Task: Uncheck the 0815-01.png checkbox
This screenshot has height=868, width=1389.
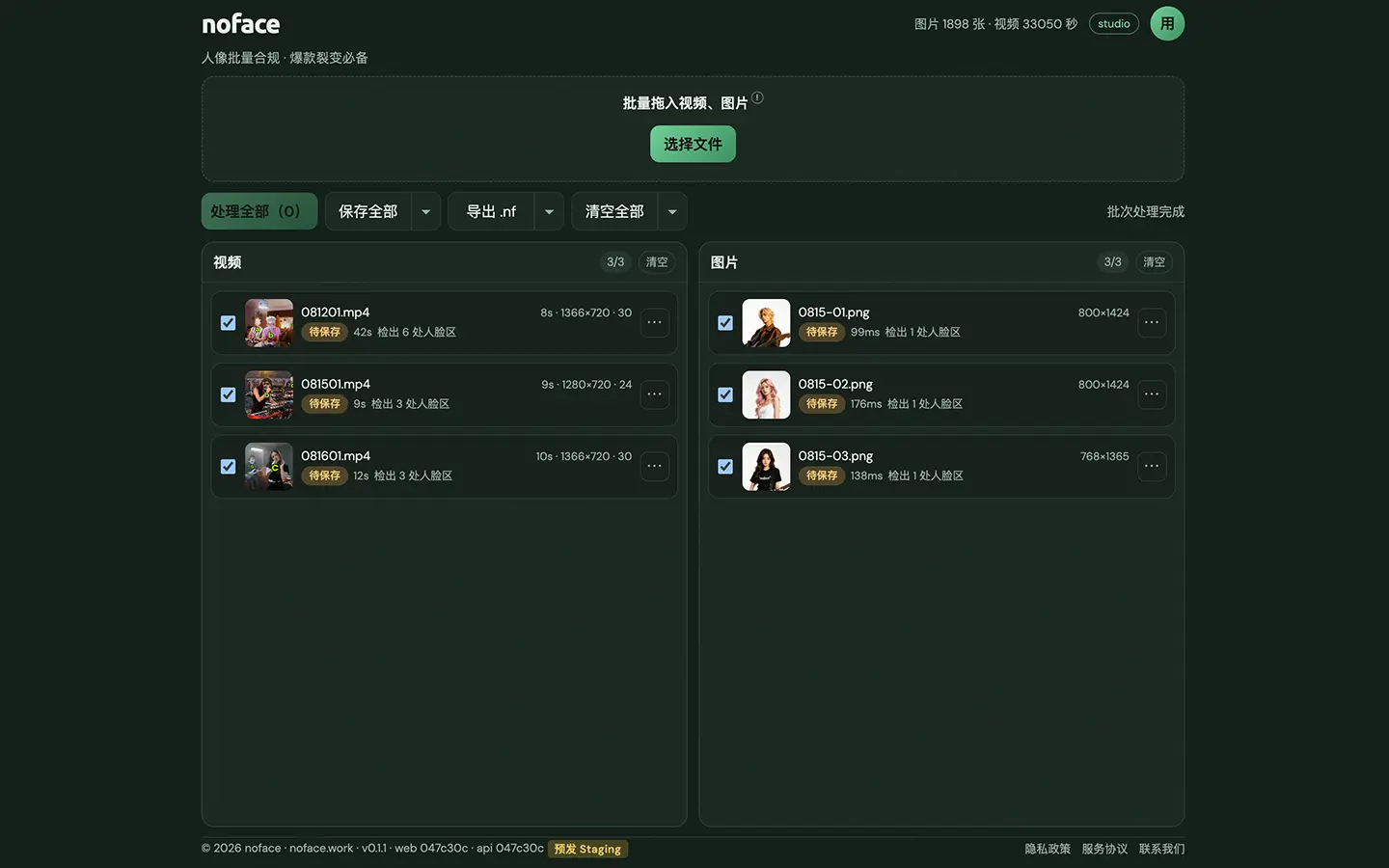Action: tap(725, 323)
